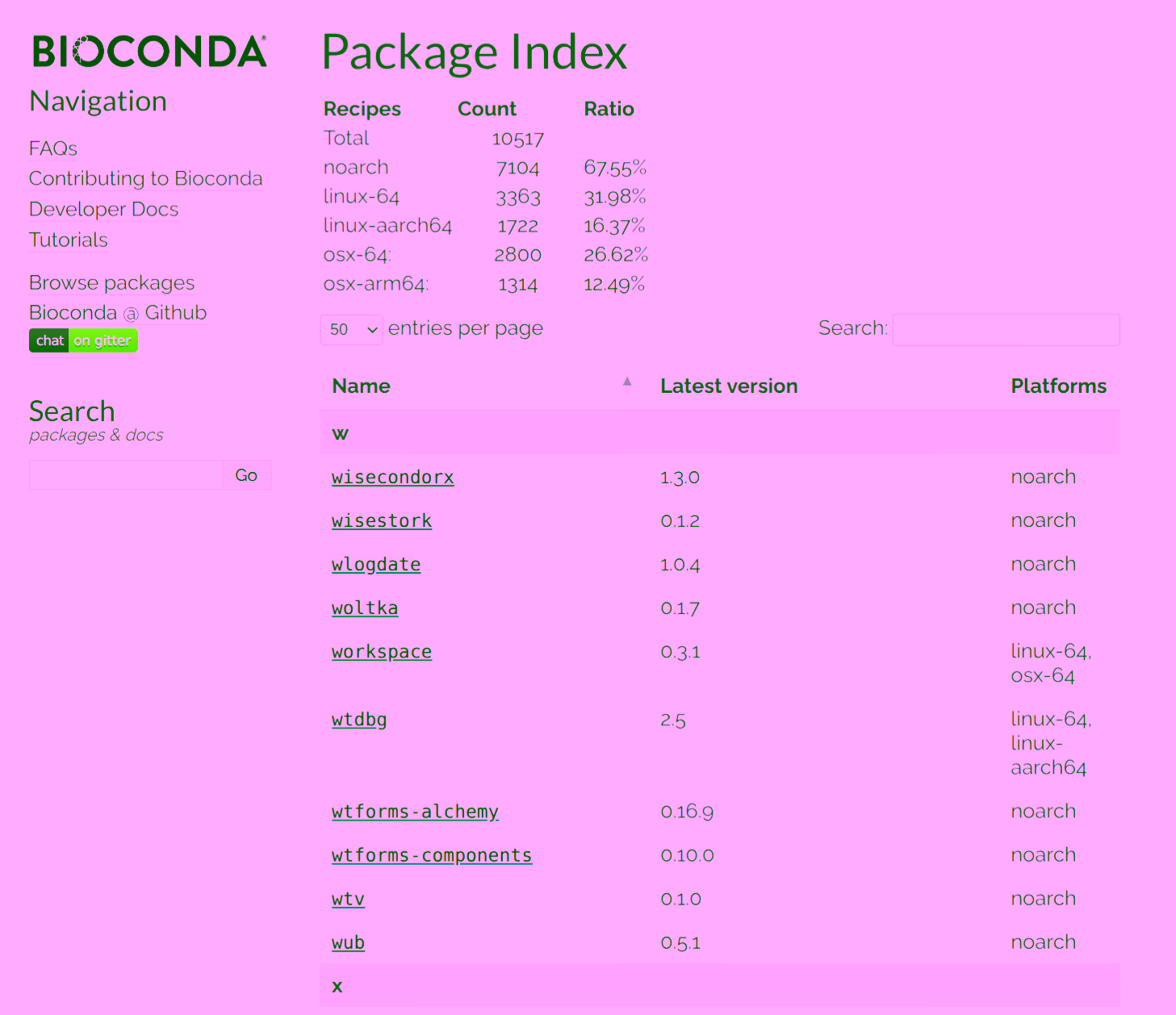
Task: Open Developer Docs link
Action: [104, 209]
